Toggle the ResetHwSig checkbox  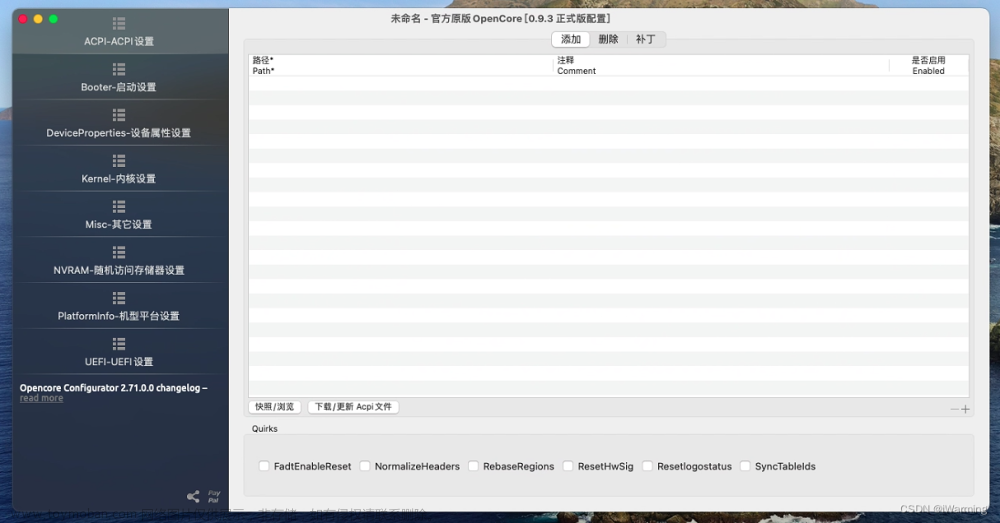[x=568, y=466]
